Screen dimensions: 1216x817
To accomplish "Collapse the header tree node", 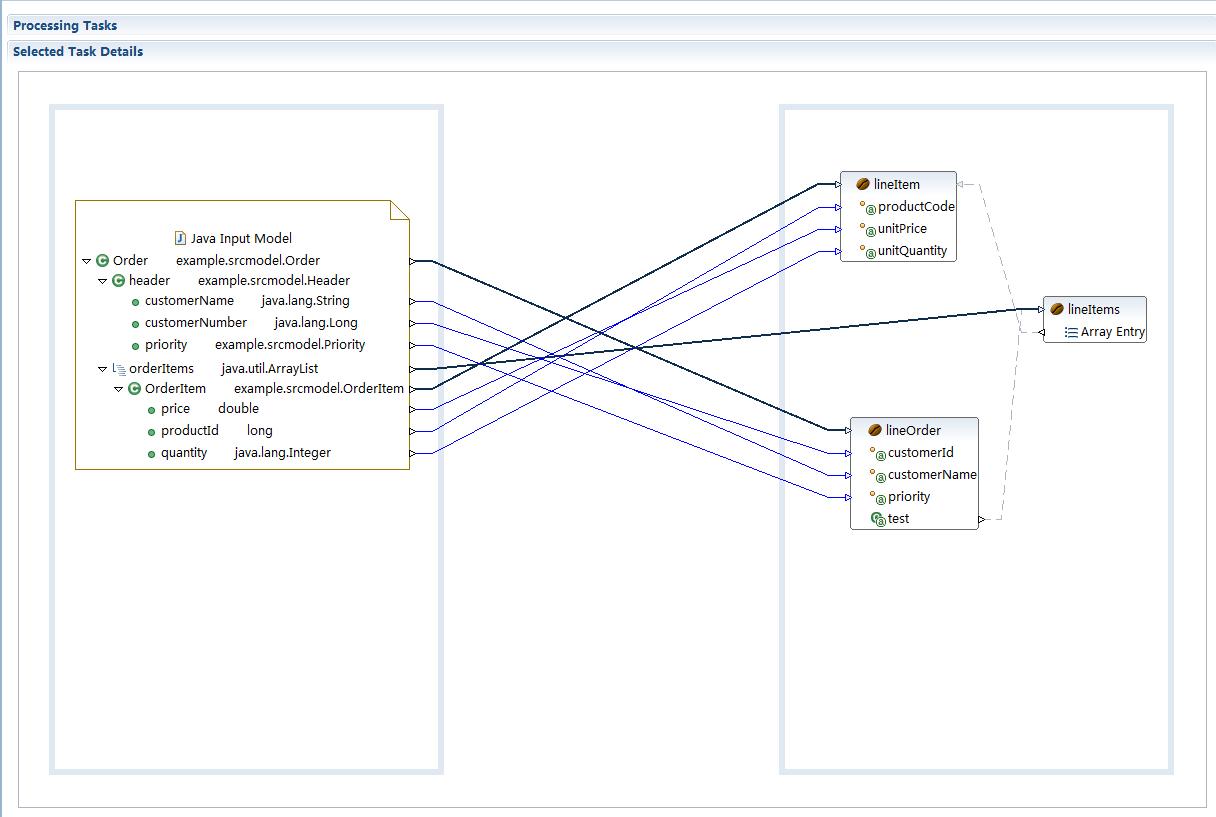I will (103, 281).
